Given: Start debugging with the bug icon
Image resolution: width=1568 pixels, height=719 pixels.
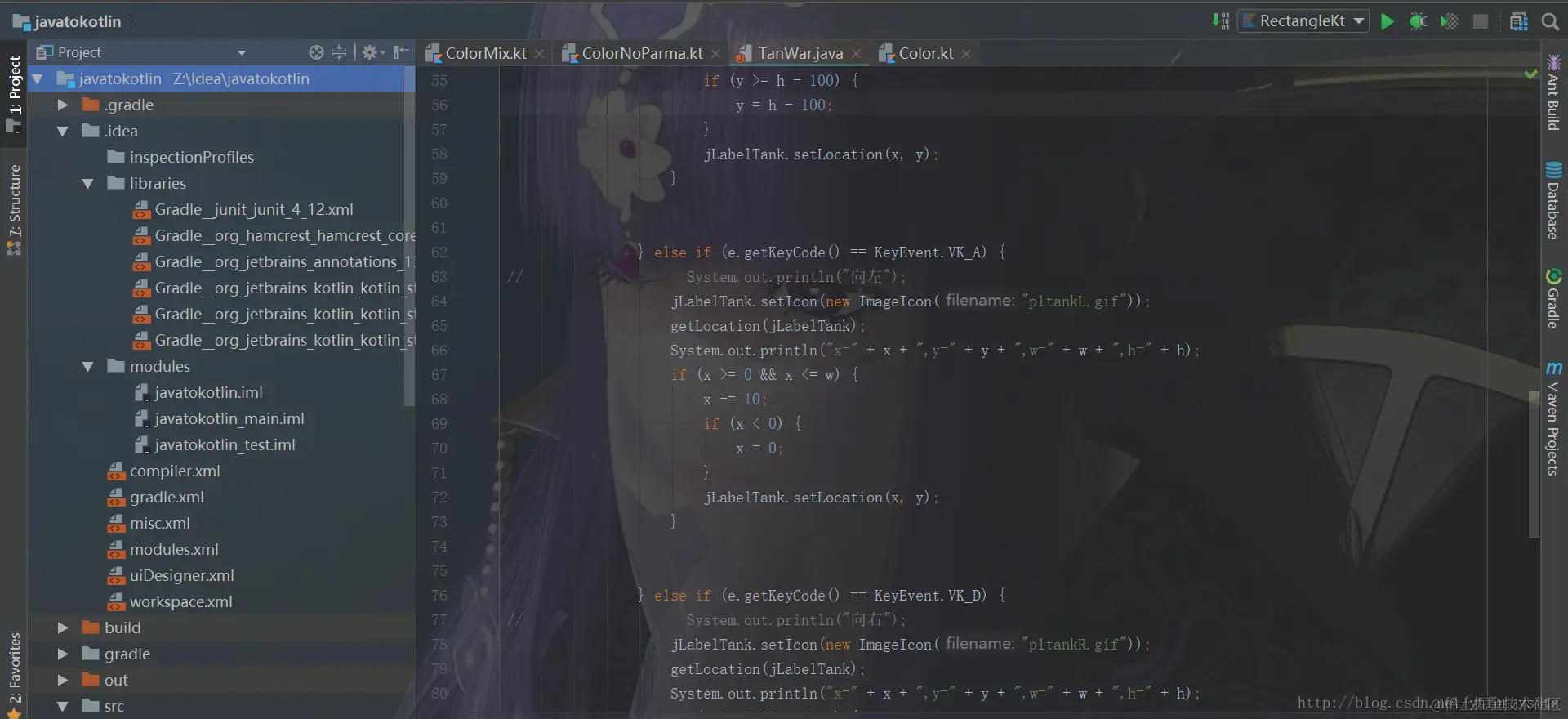Looking at the screenshot, I should 1418,21.
